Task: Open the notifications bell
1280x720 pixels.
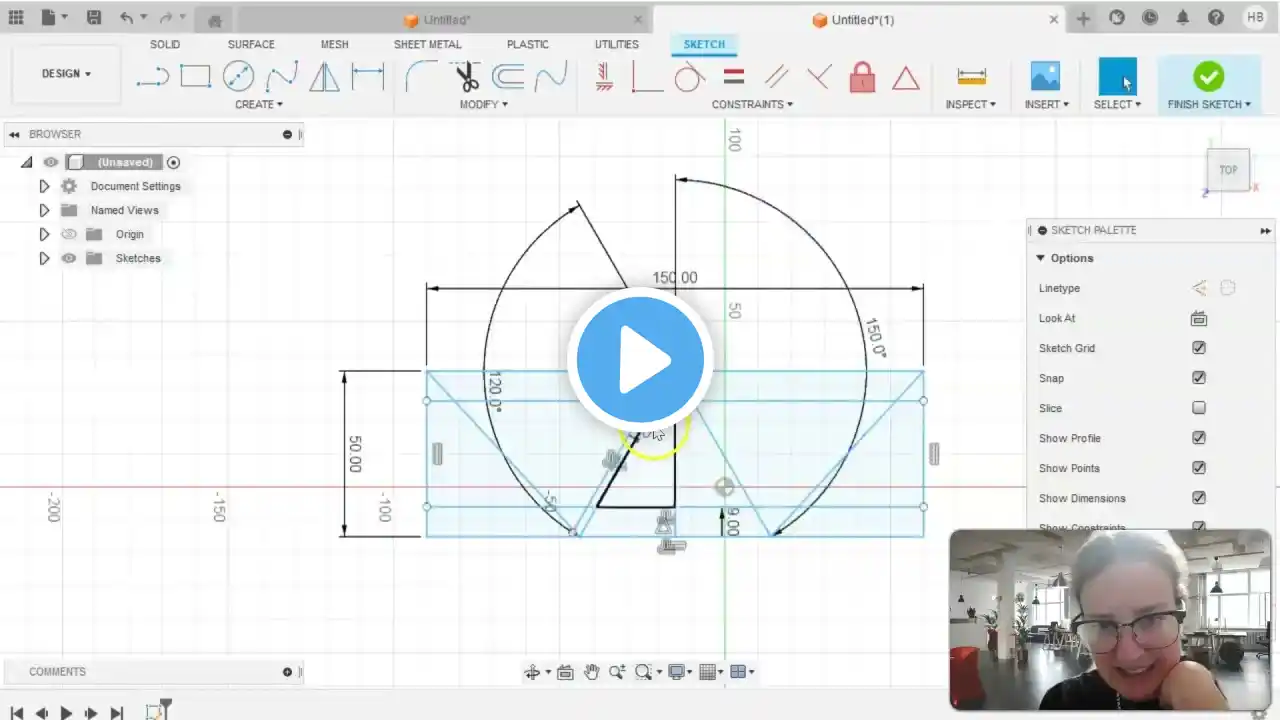Action: point(1183,18)
